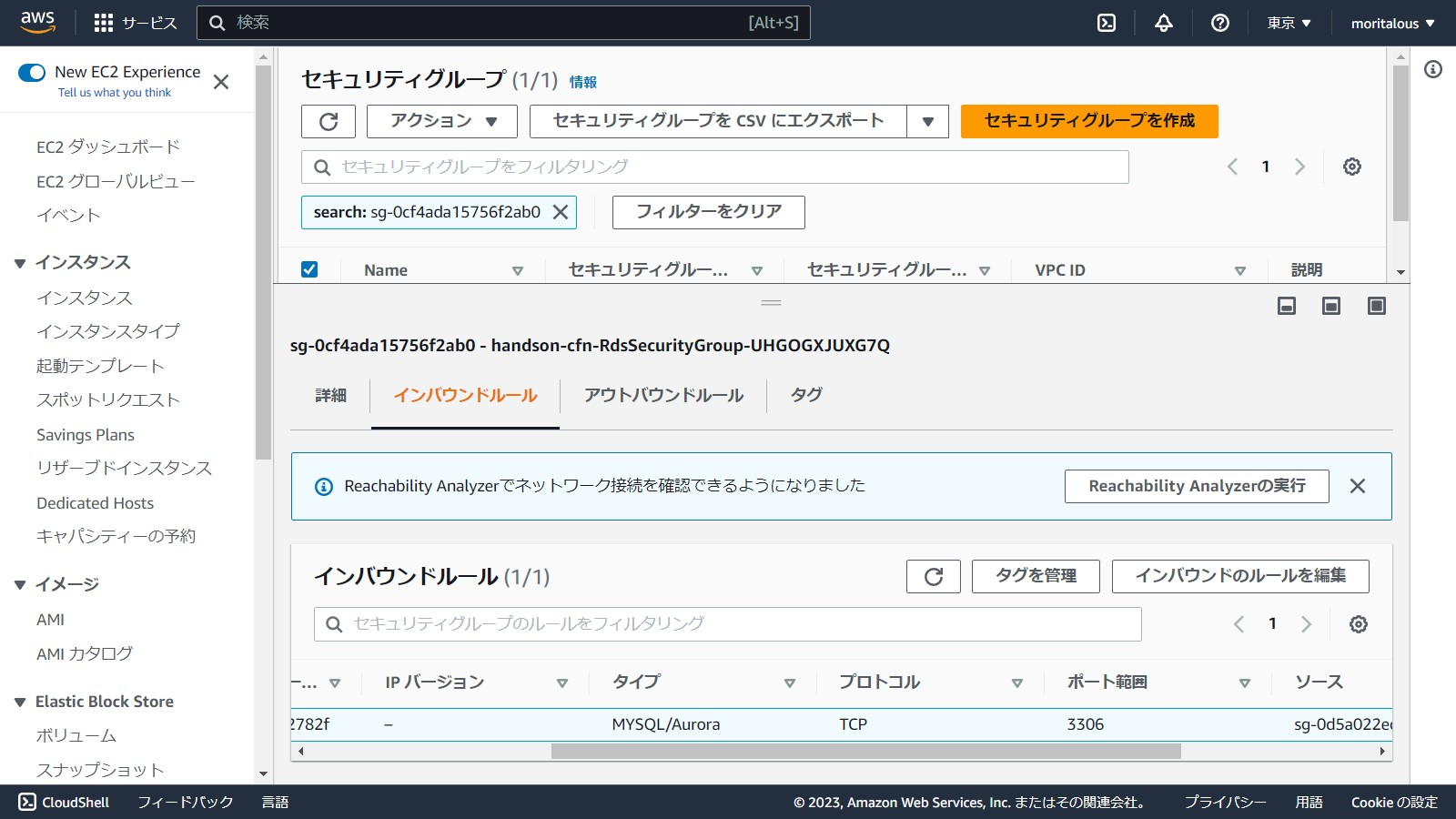Collapse the インスタンス sidebar section

20,263
